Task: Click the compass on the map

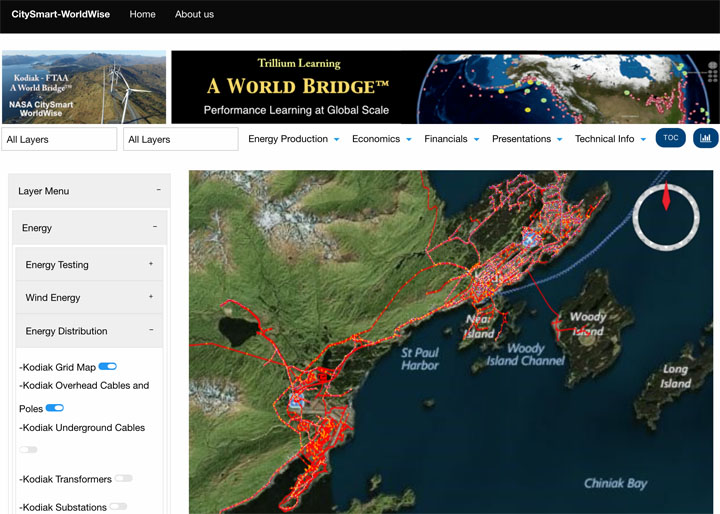Action: pos(666,214)
